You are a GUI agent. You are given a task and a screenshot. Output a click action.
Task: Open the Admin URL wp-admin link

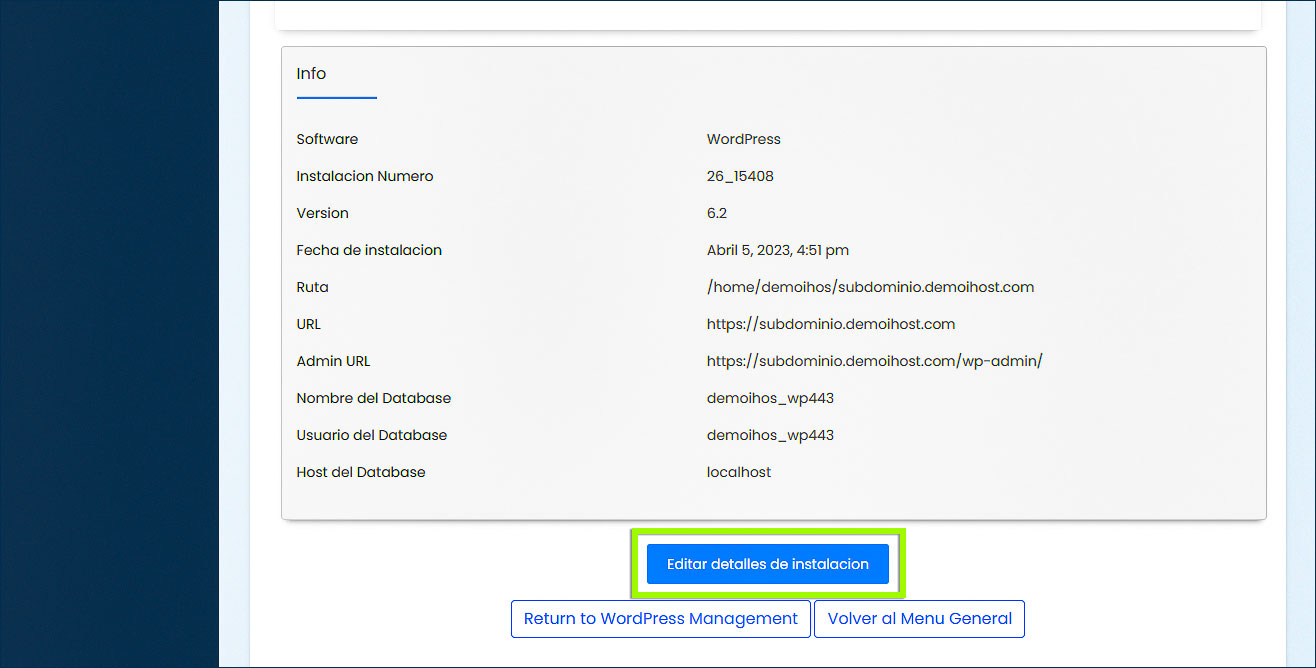pos(875,361)
